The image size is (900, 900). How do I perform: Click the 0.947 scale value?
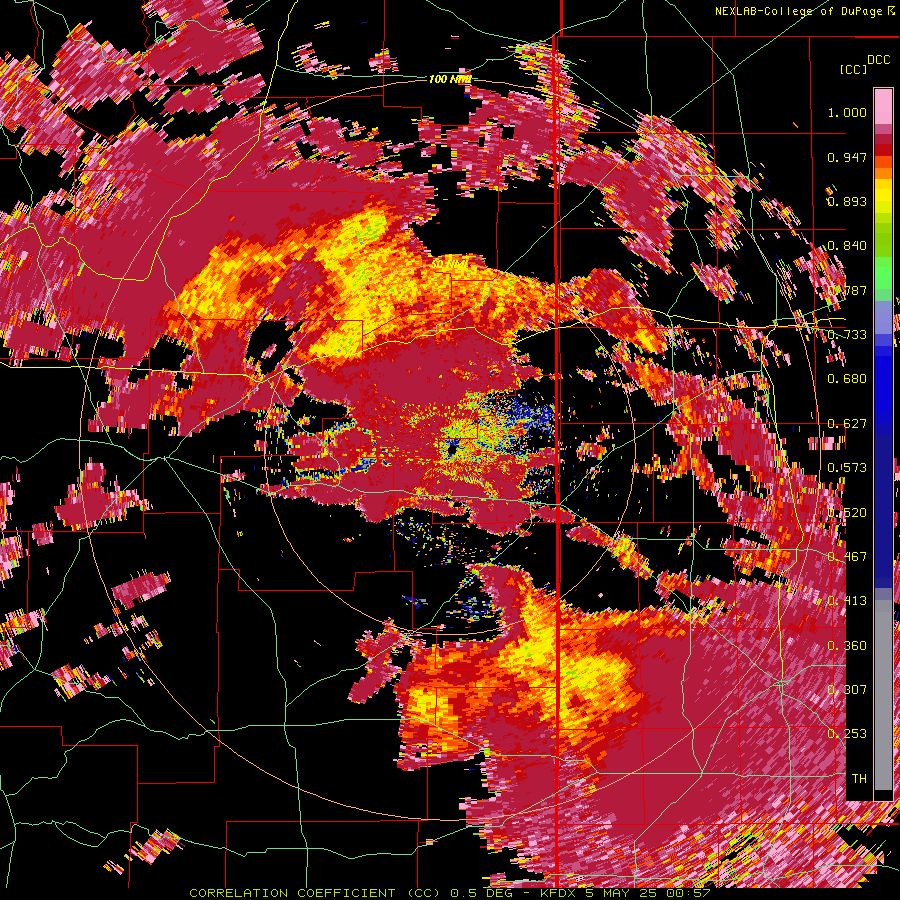(847, 157)
